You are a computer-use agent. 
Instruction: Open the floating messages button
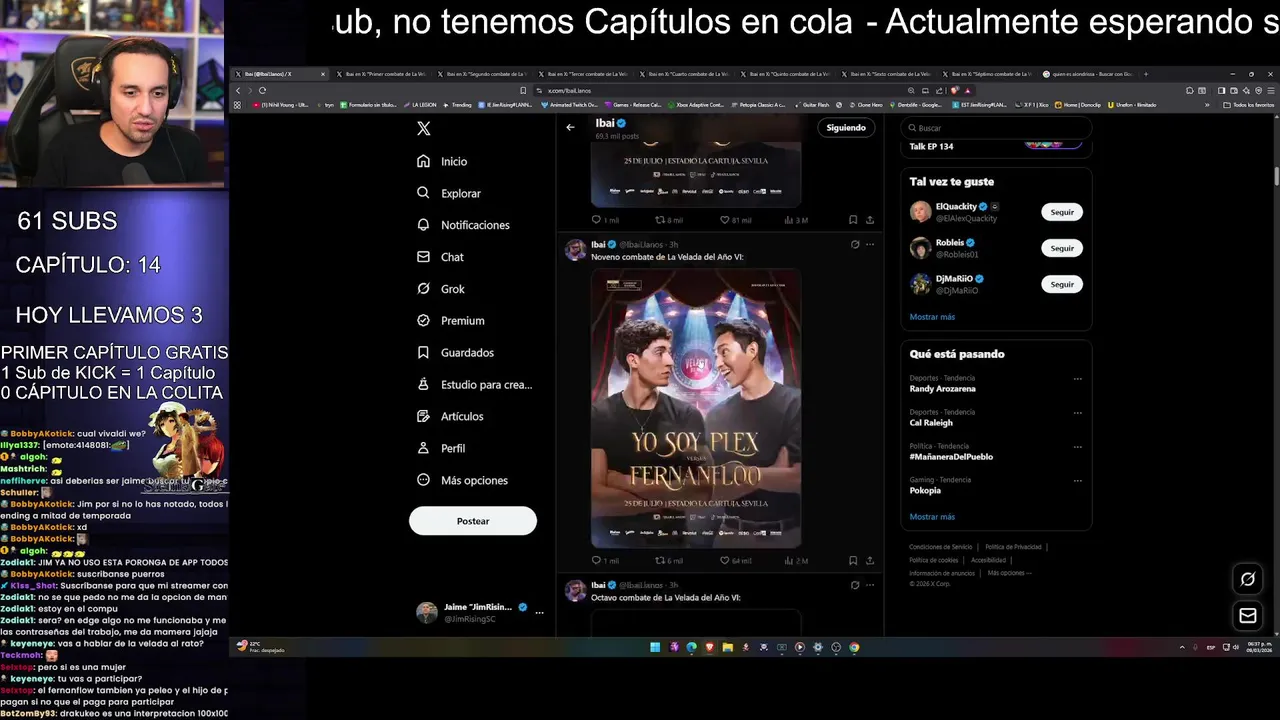[x=1248, y=616]
